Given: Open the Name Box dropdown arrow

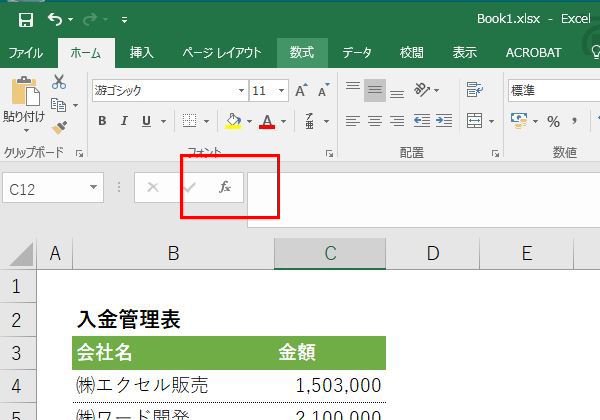Looking at the screenshot, I should 94,187.
